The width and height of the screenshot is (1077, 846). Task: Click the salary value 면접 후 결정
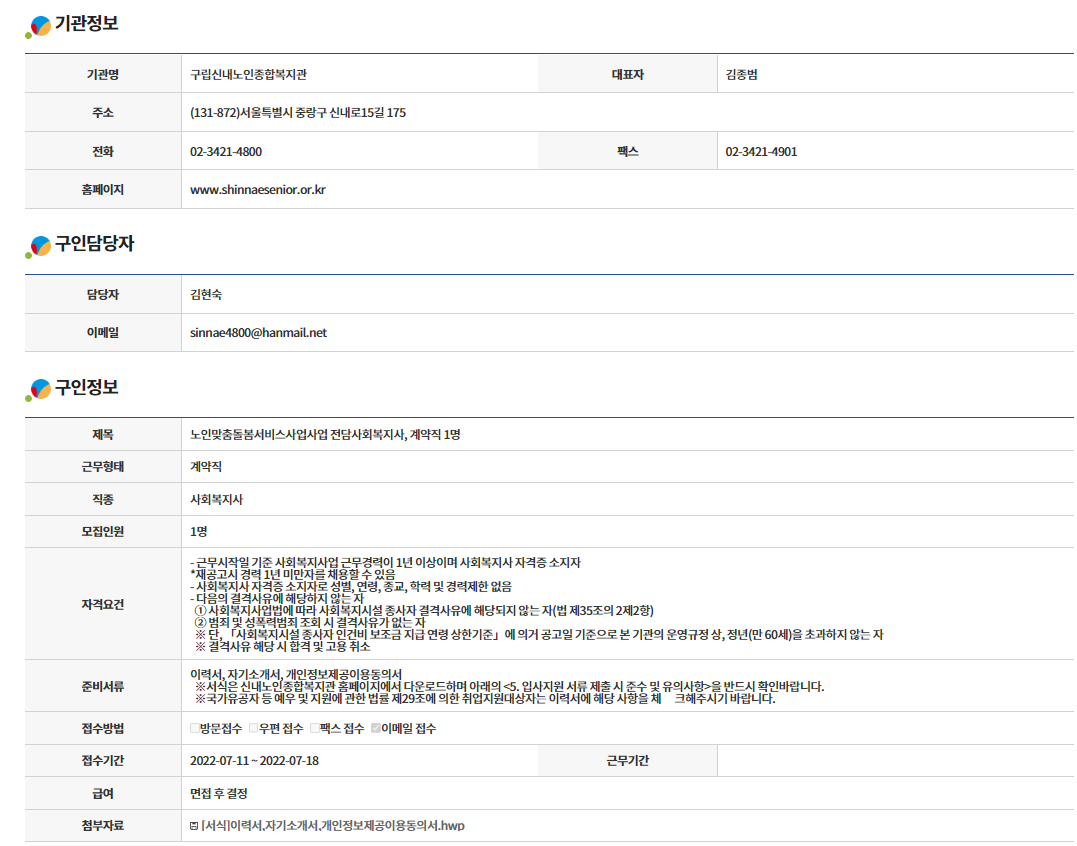218,794
